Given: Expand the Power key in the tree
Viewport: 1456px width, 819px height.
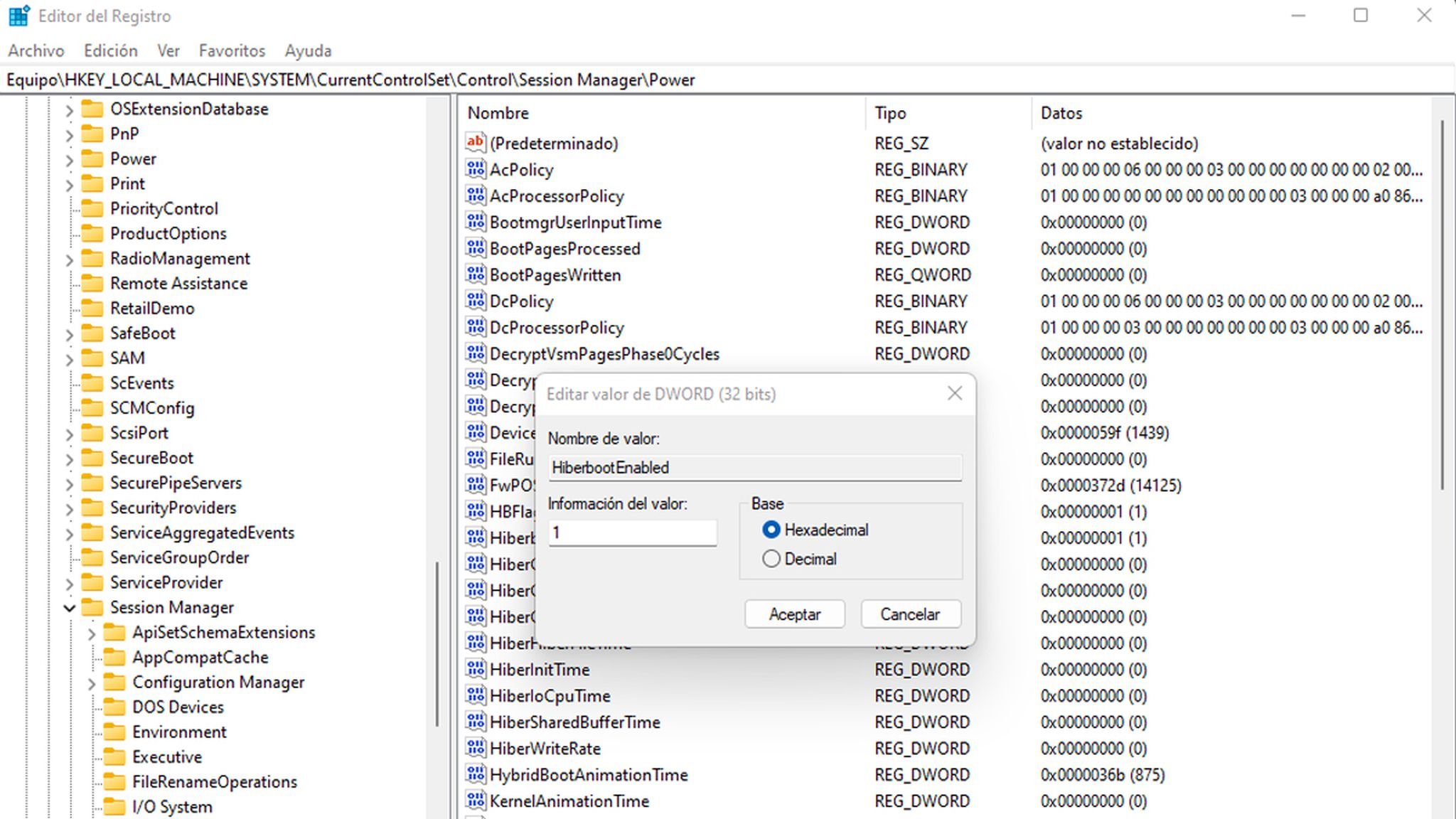Looking at the screenshot, I should (68, 159).
